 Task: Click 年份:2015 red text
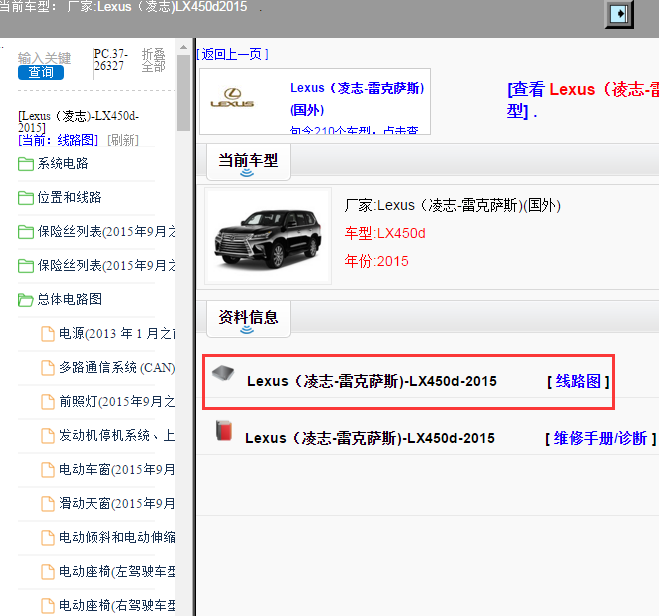coord(377,261)
